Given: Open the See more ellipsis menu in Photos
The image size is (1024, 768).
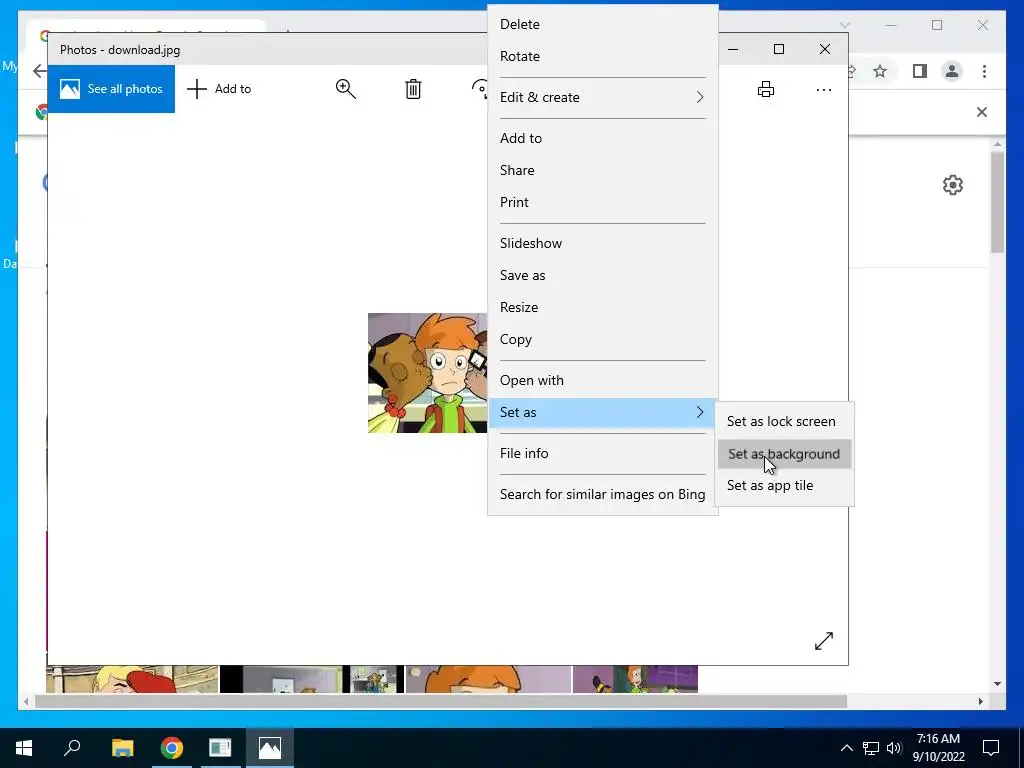Looking at the screenshot, I should (x=824, y=89).
